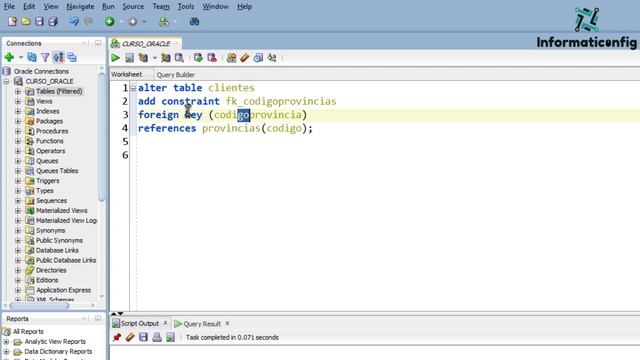Select the Script Output tab
Screen dimensions: 640x360
pos(140,323)
